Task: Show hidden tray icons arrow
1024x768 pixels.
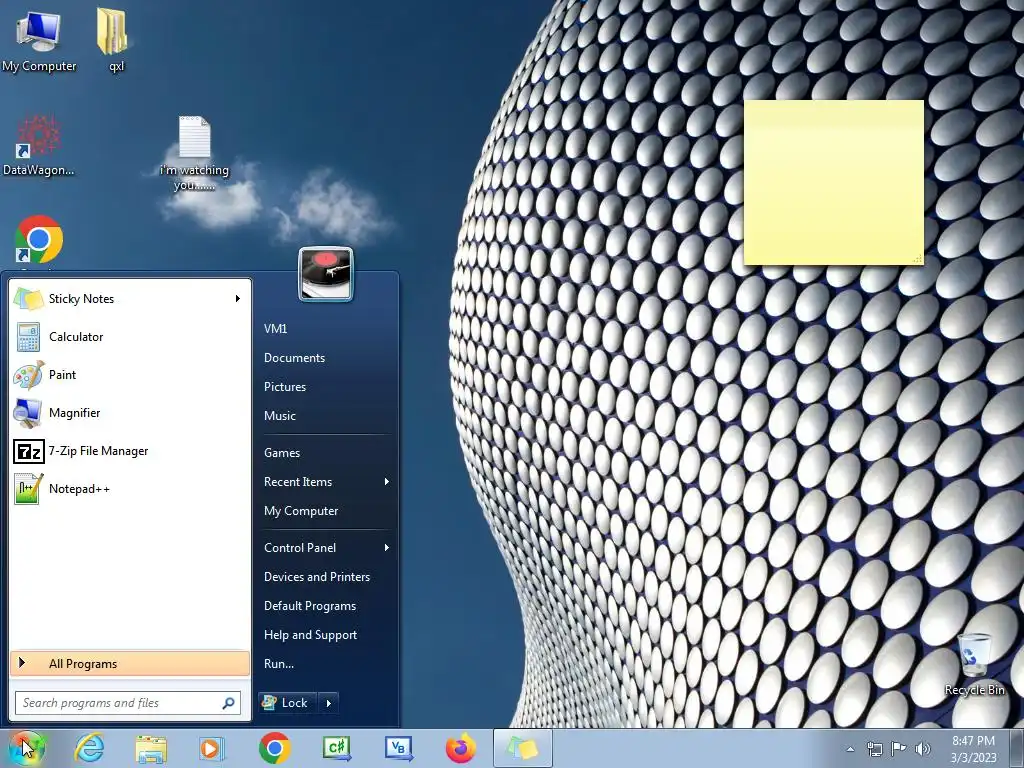Action: 850,749
